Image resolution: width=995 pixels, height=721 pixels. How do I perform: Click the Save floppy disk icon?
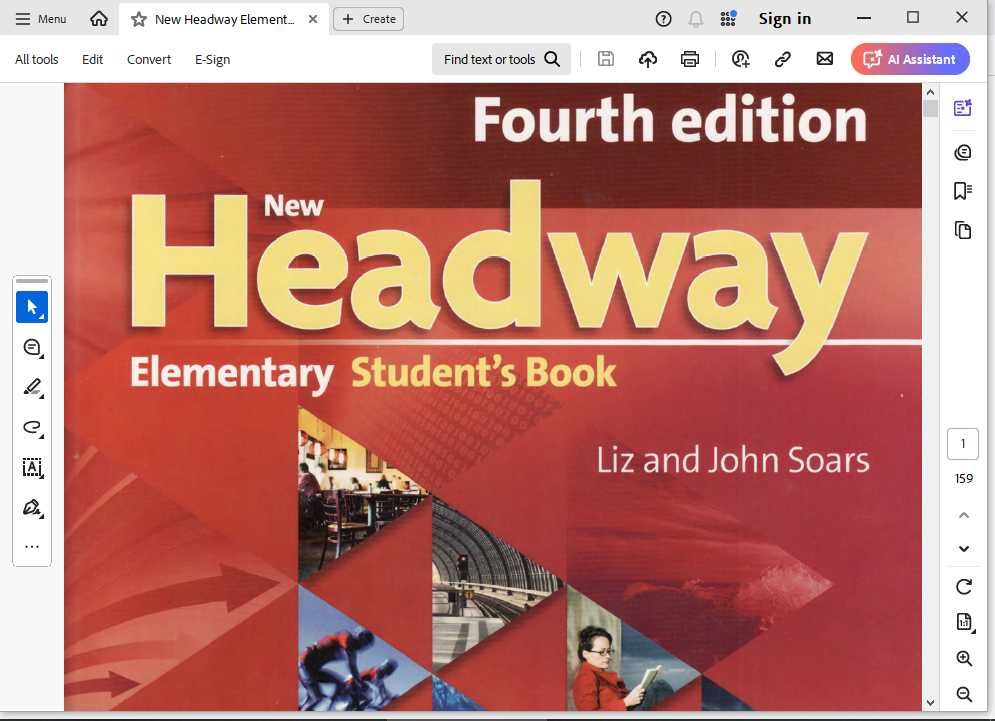click(606, 59)
